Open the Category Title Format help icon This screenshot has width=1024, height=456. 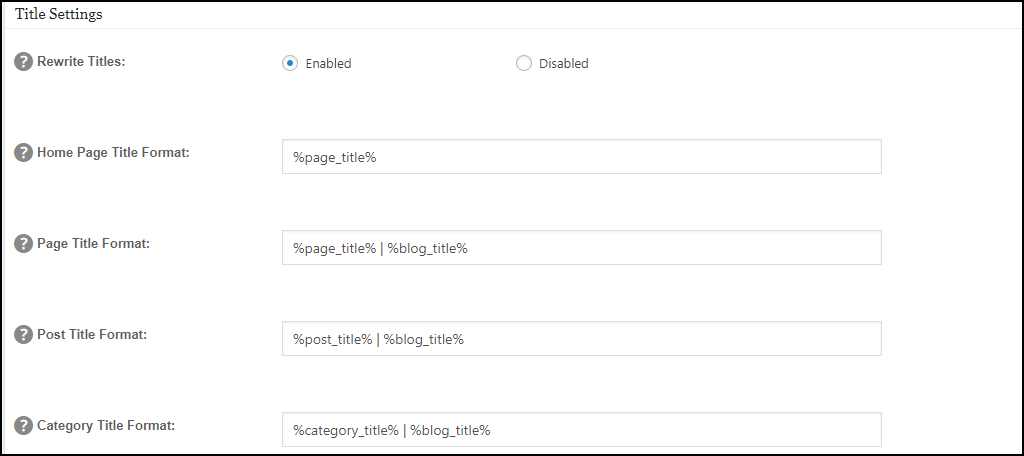pos(24,425)
